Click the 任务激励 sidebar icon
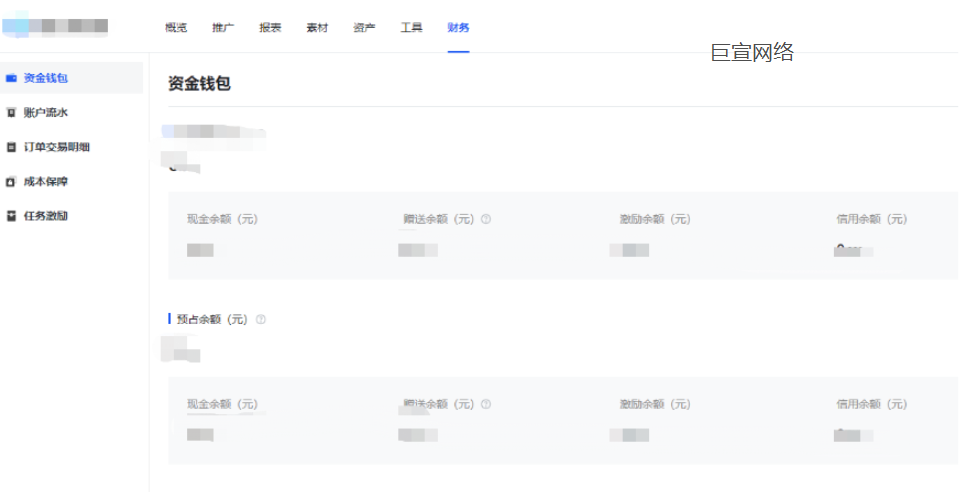The width and height of the screenshot is (967, 492). pyautogui.click(x=11, y=216)
